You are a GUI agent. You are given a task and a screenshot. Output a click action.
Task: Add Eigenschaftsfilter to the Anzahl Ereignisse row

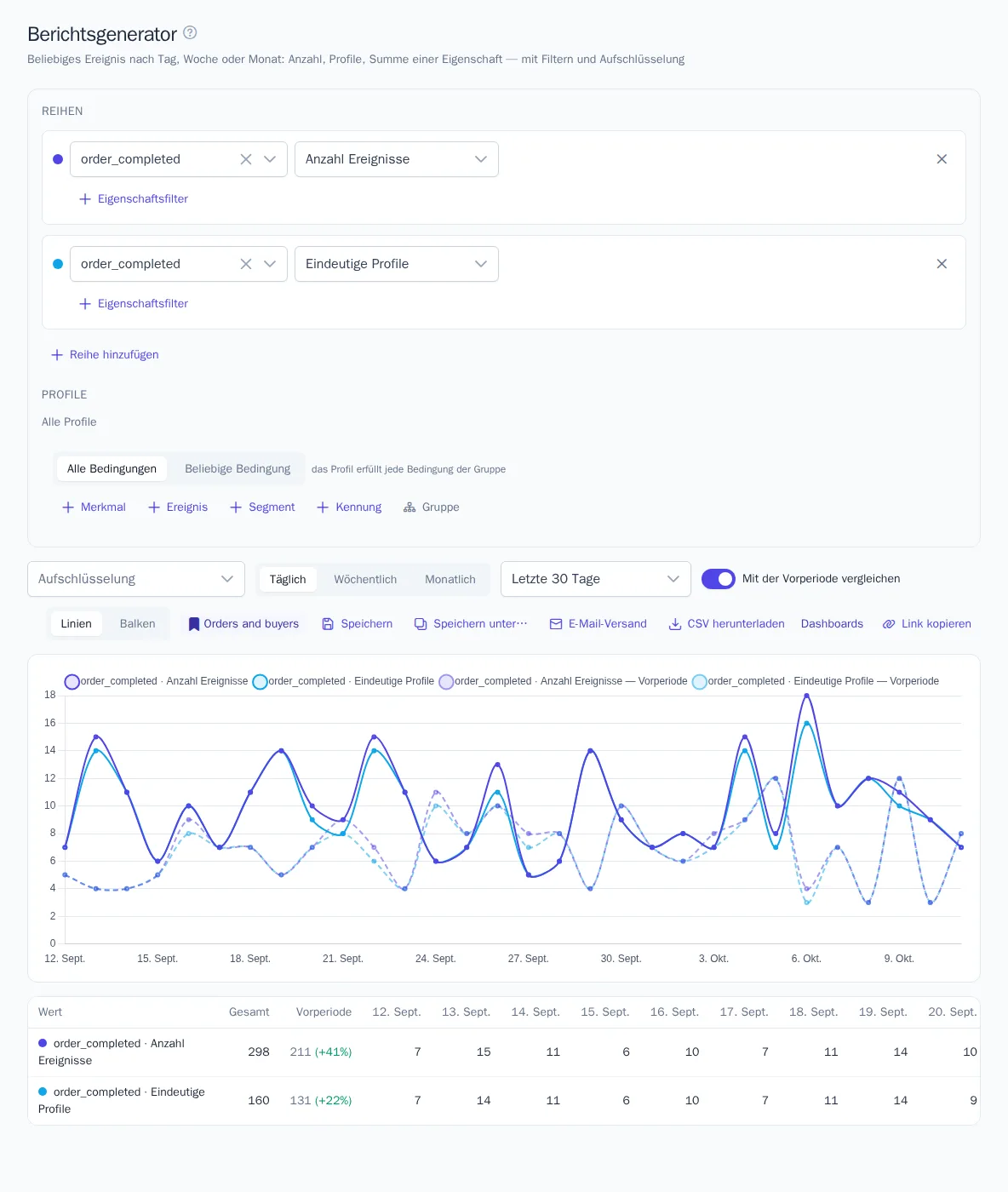click(134, 199)
